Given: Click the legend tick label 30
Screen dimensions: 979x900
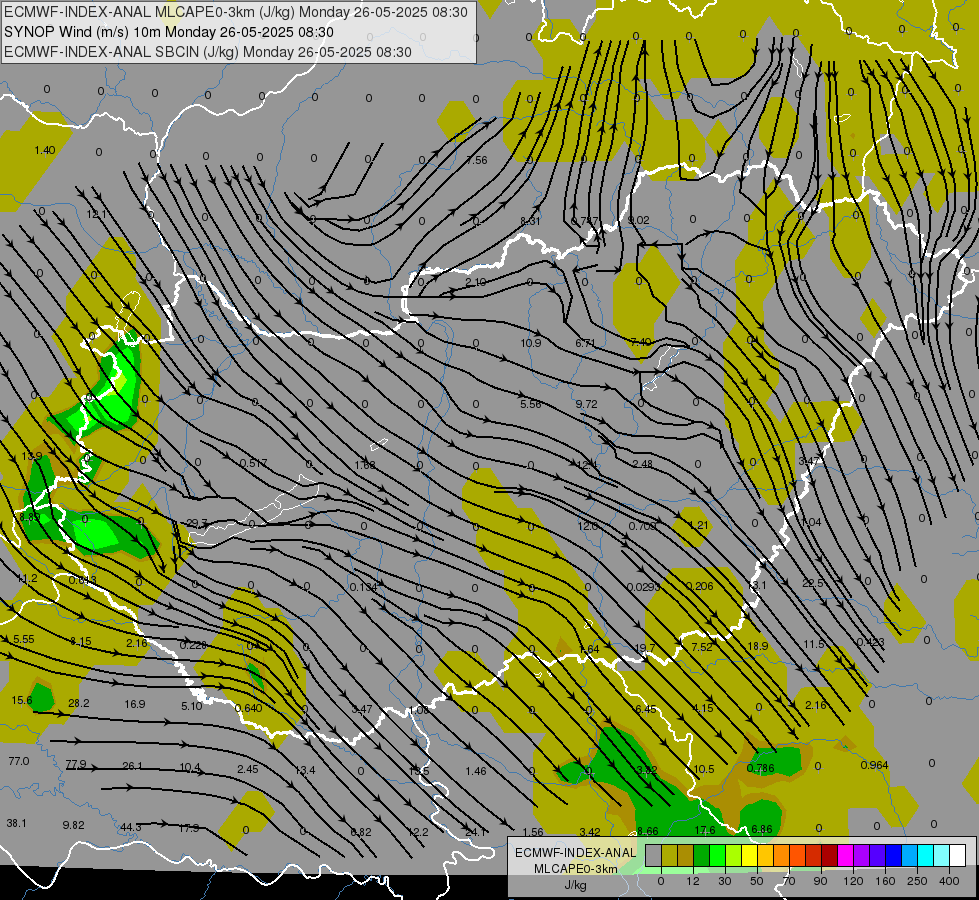Looking at the screenshot, I should tap(725, 881).
